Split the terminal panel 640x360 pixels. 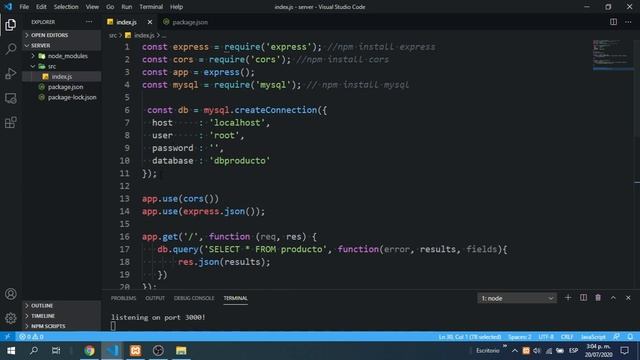583,298
